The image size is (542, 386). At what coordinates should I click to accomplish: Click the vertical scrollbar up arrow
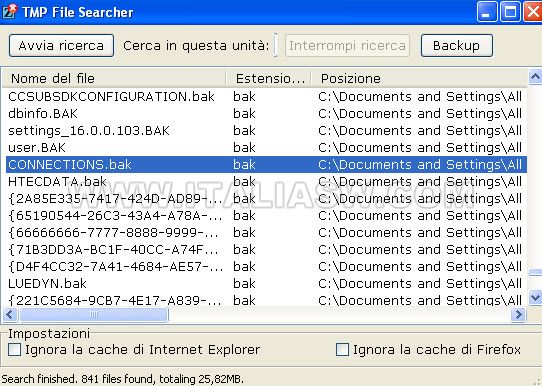[535, 77]
